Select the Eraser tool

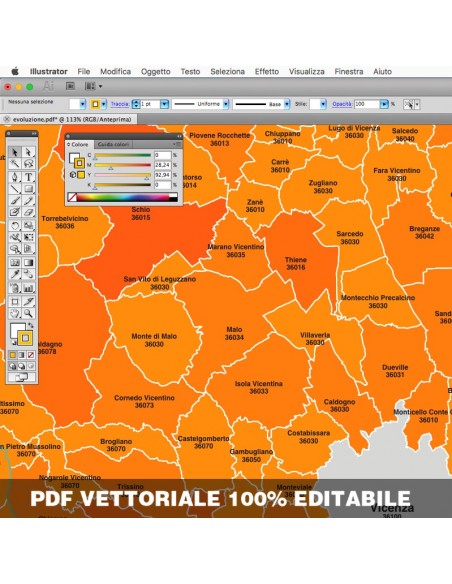pos(29,212)
